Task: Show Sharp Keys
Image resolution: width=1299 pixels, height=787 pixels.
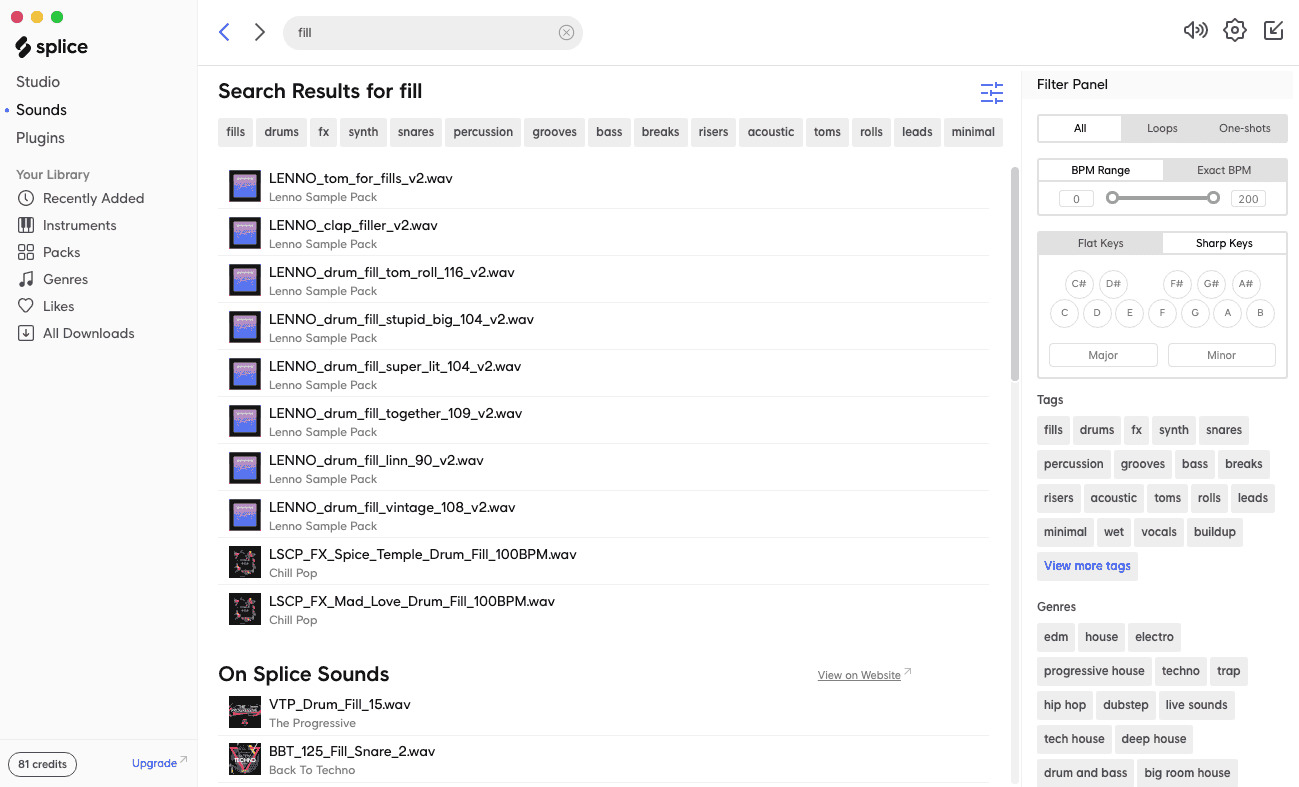Action: click(1224, 243)
